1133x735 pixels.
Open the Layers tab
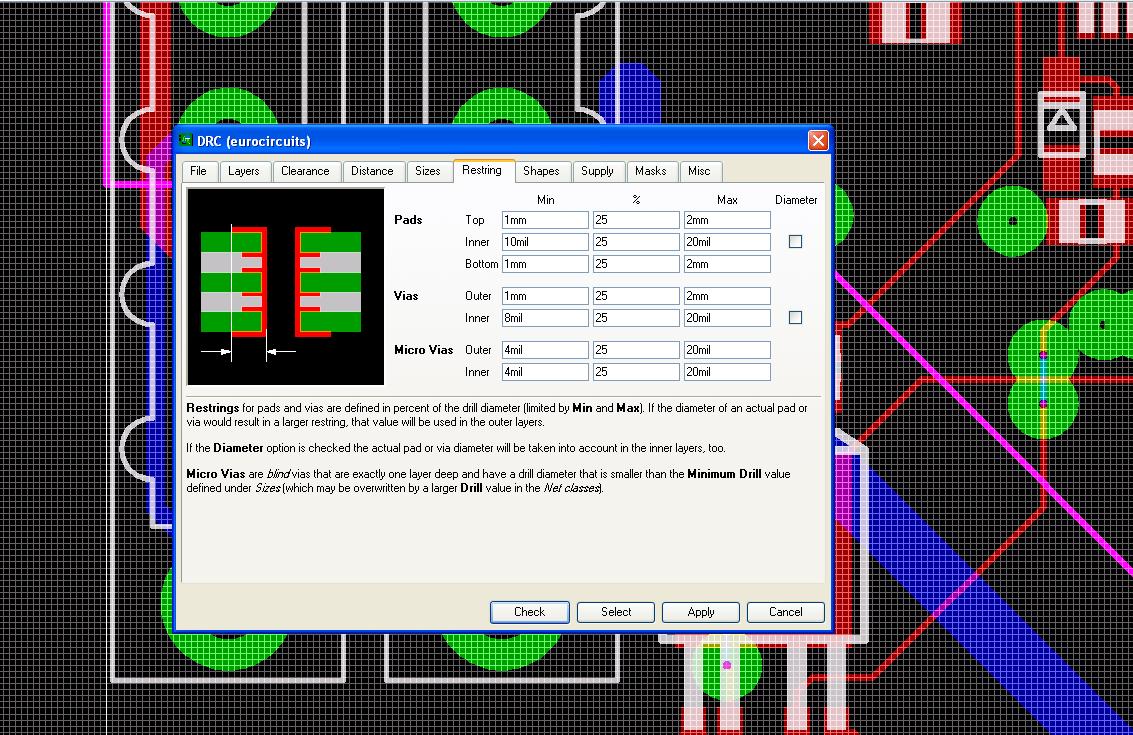point(243,171)
